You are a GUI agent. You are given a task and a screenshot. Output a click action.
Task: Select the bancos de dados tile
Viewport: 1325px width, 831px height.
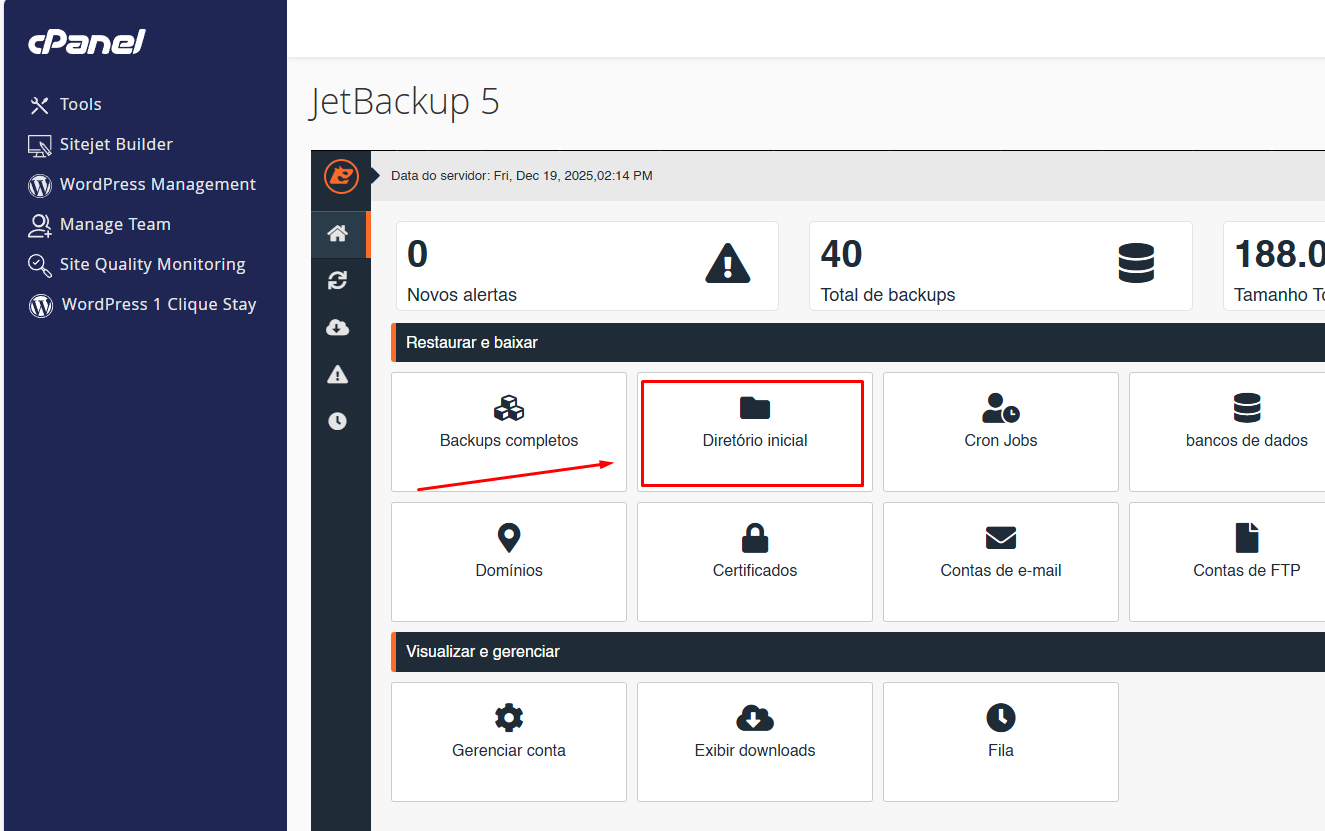tap(1246, 432)
